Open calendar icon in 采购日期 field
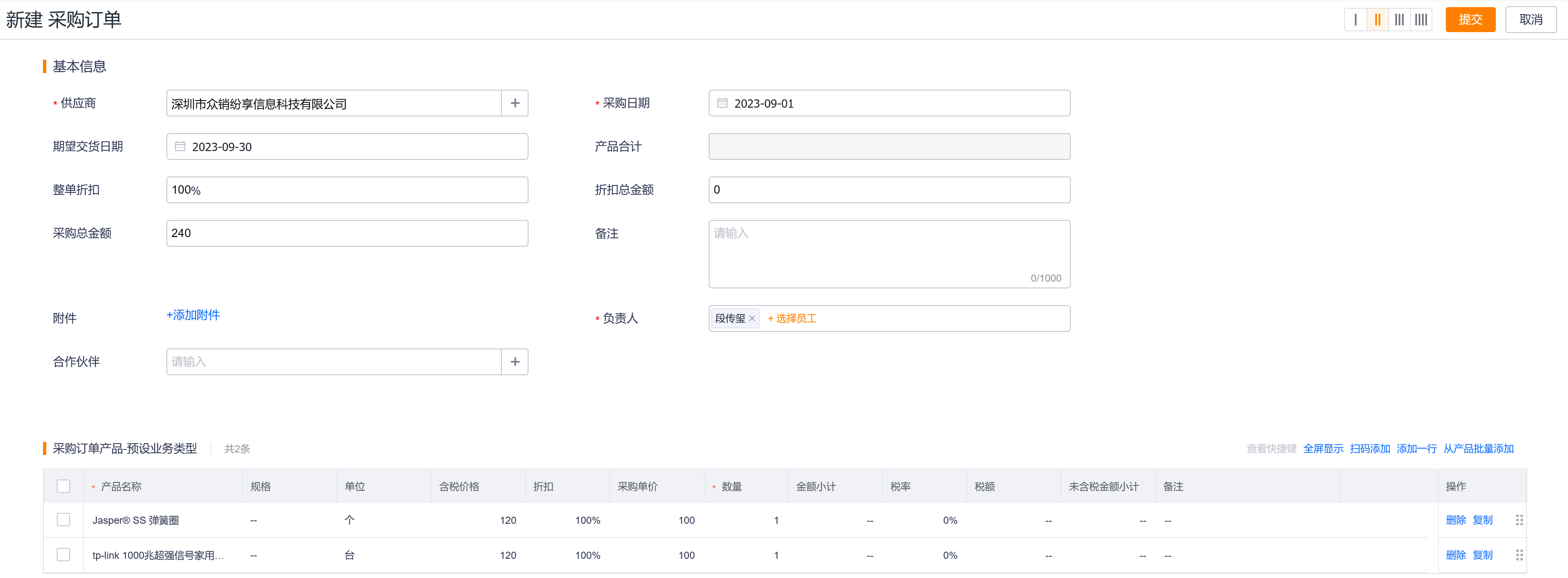 [722, 103]
